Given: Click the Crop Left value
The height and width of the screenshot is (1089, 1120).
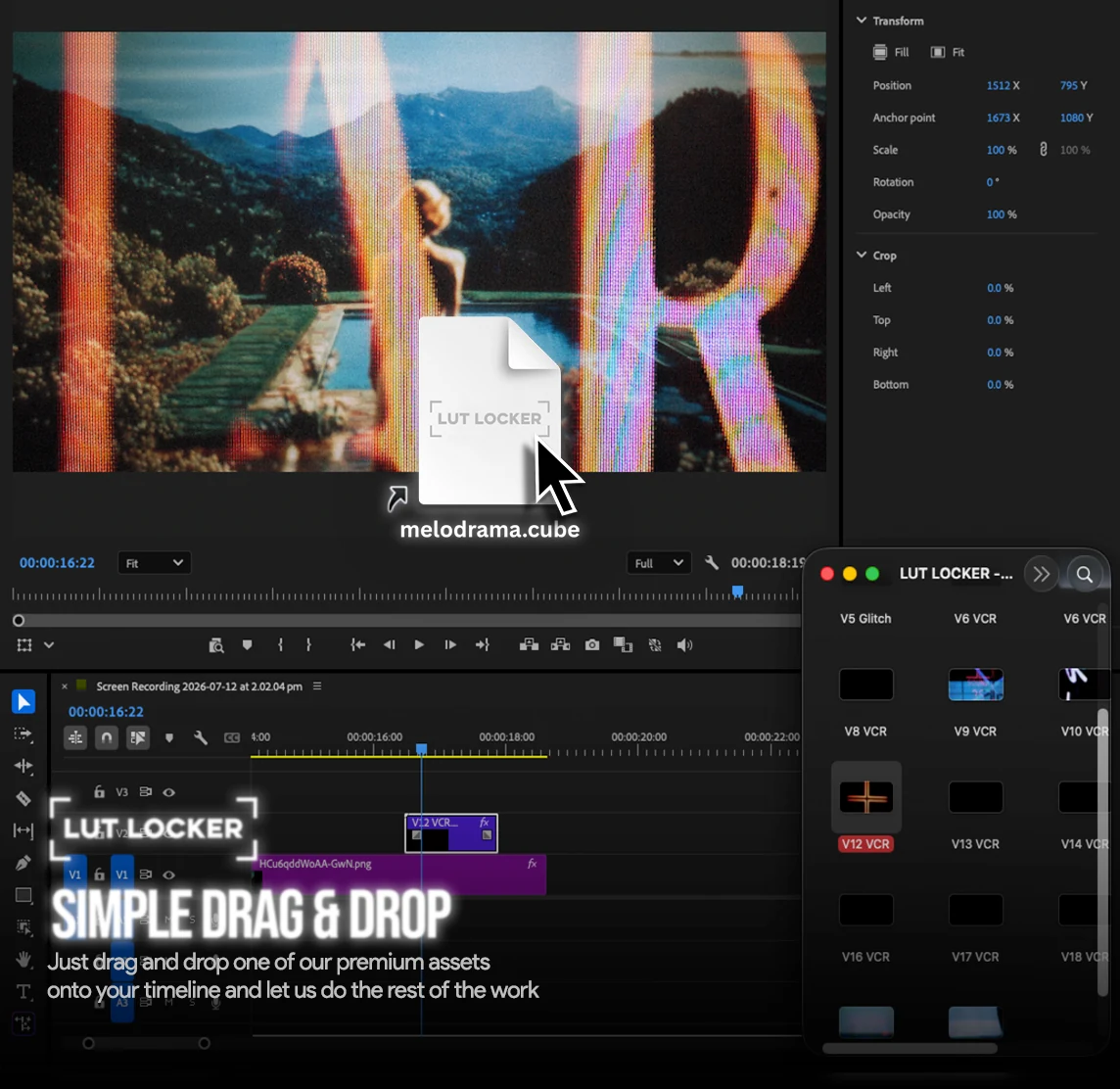Looking at the screenshot, I should [1000, 288].
